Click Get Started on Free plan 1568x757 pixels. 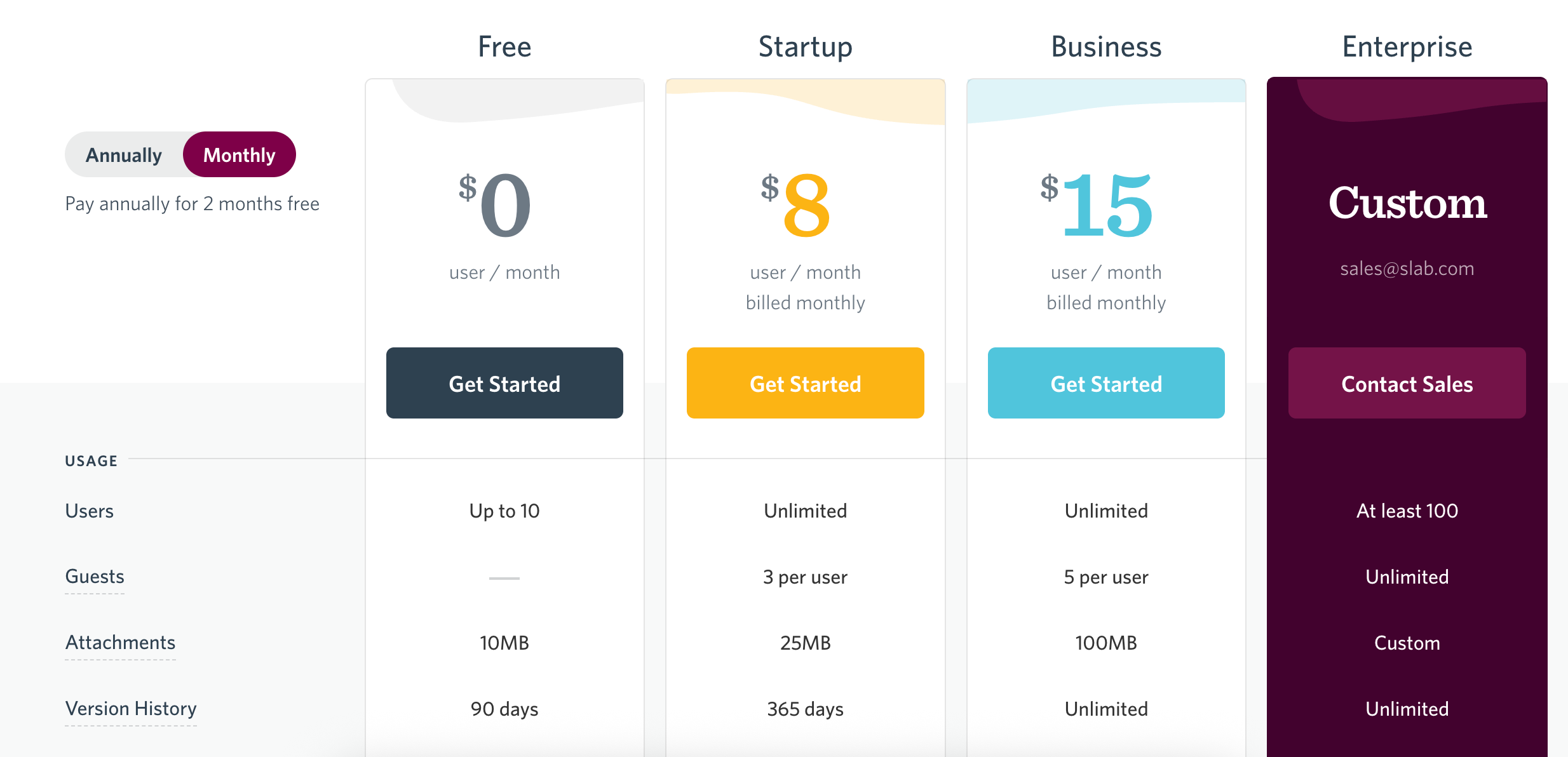[504, 383]
